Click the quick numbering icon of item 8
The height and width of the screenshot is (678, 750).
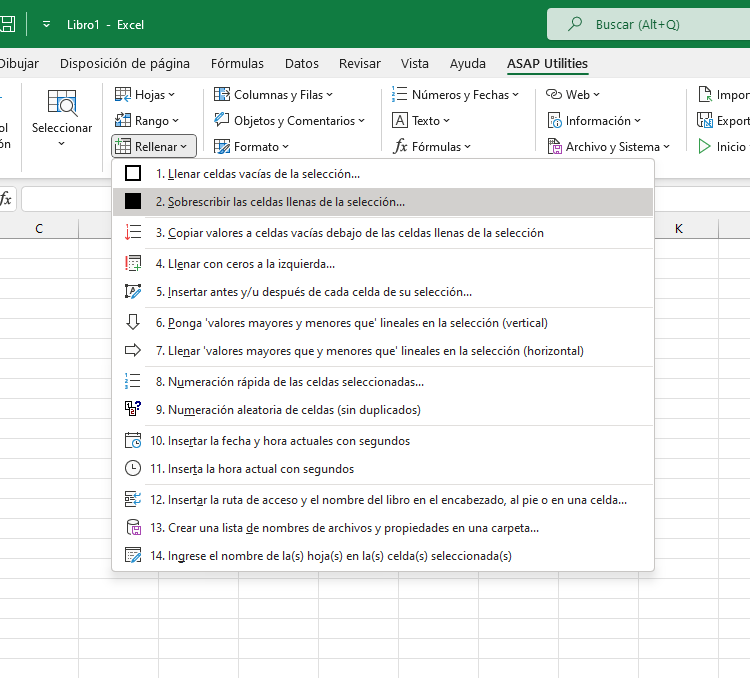[133, 381]
